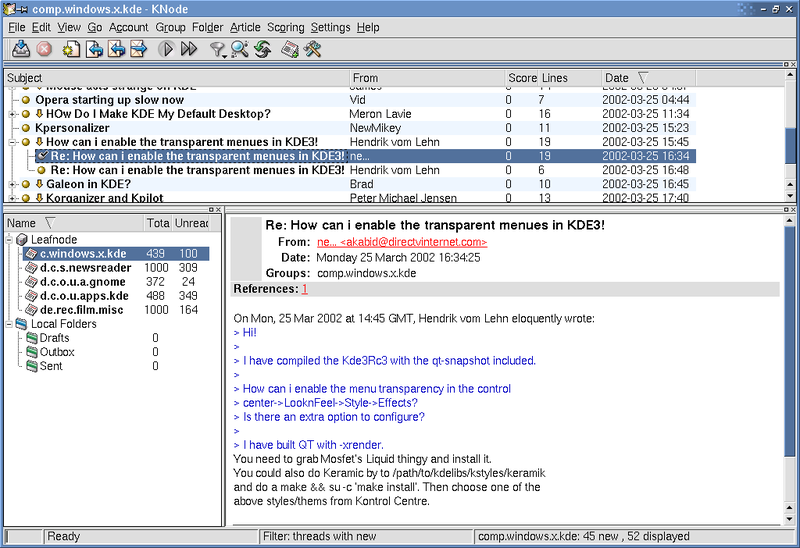Click the yellow status dot beside Opera starting
The image size is (800, 548).
click(x=26, y=100)
